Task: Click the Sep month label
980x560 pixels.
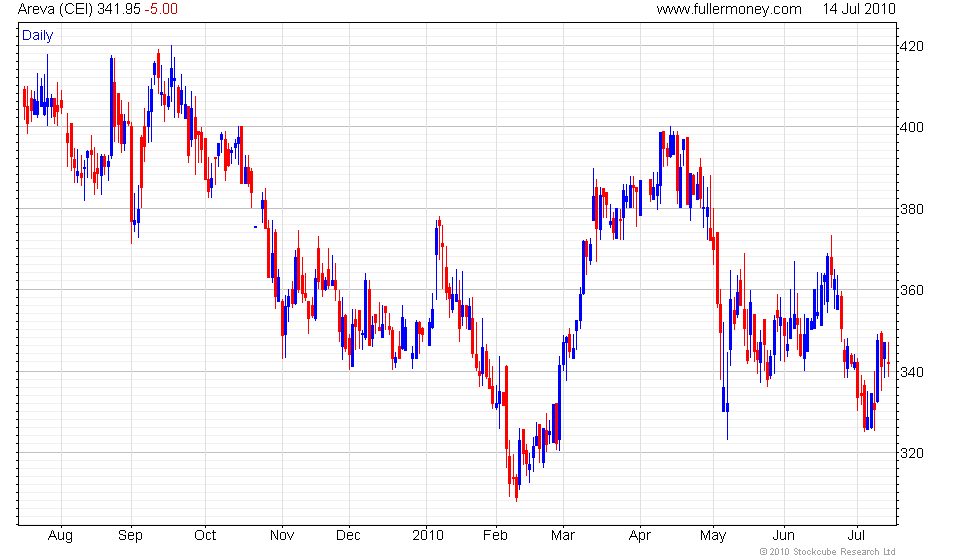Action: [x=131, y=536]
